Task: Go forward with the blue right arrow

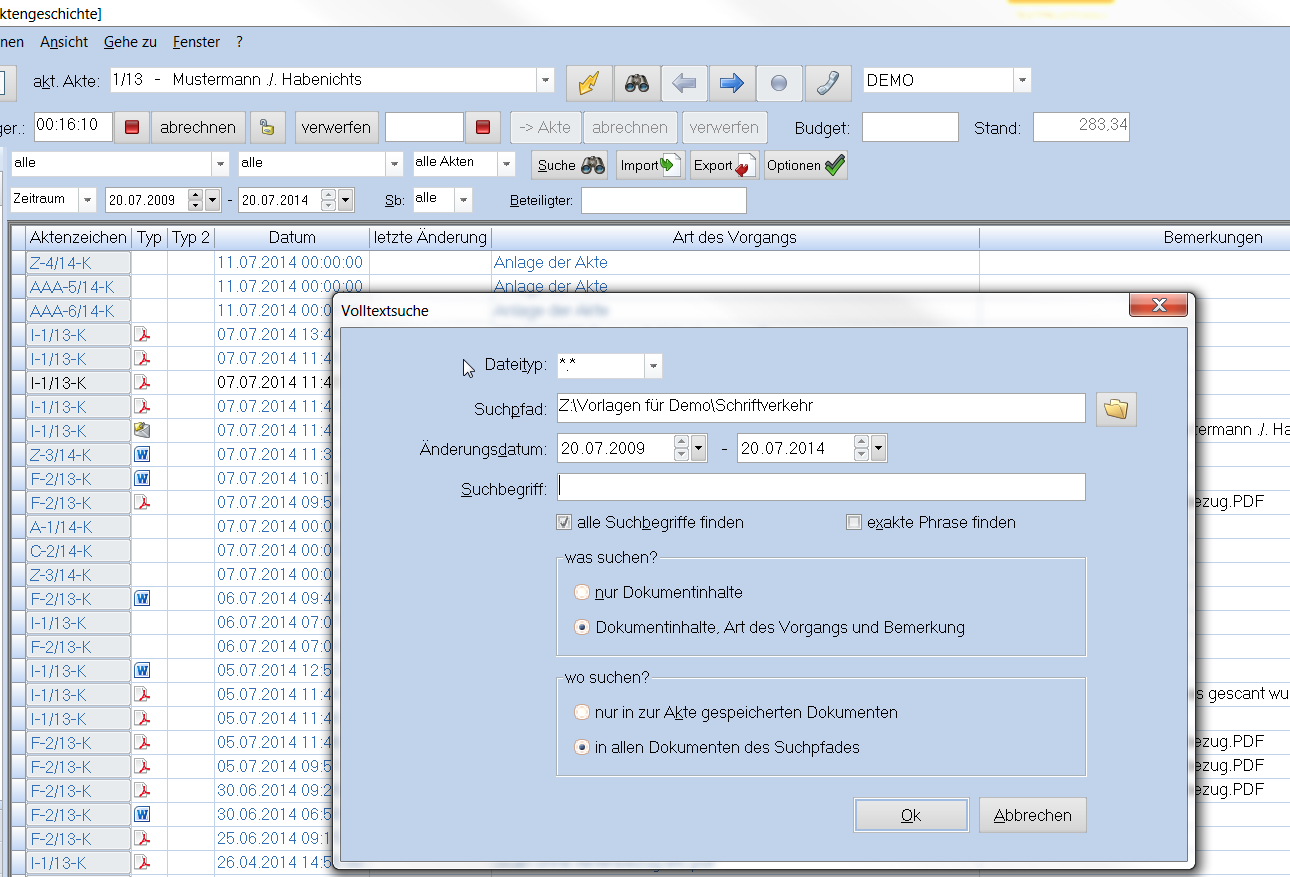Action: point(732,83)
